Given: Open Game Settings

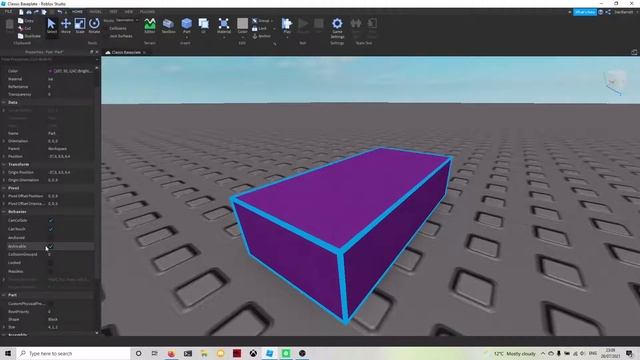Looking at the screenshot, I should coord(337,27).
